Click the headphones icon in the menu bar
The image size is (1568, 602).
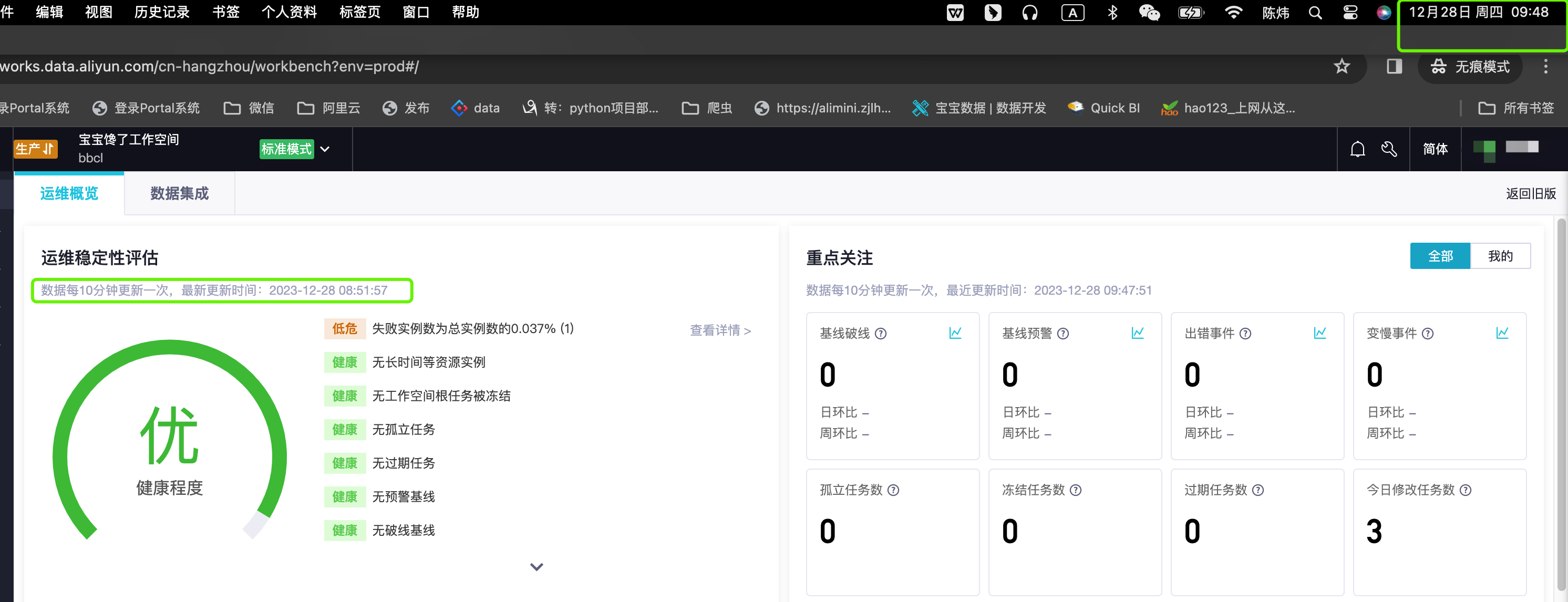click(x=1030, y=12)
